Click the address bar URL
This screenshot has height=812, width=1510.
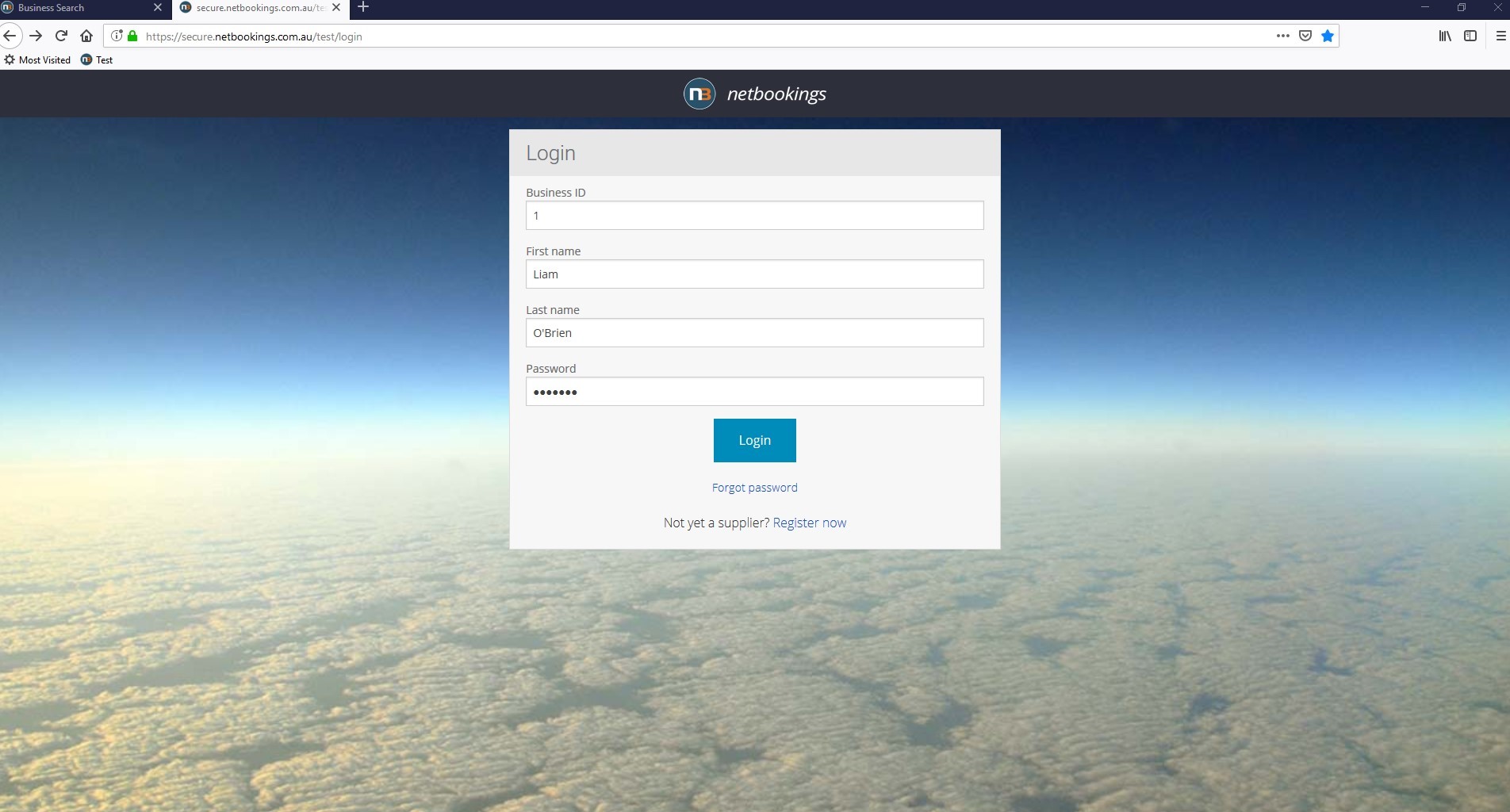(254, 36)
